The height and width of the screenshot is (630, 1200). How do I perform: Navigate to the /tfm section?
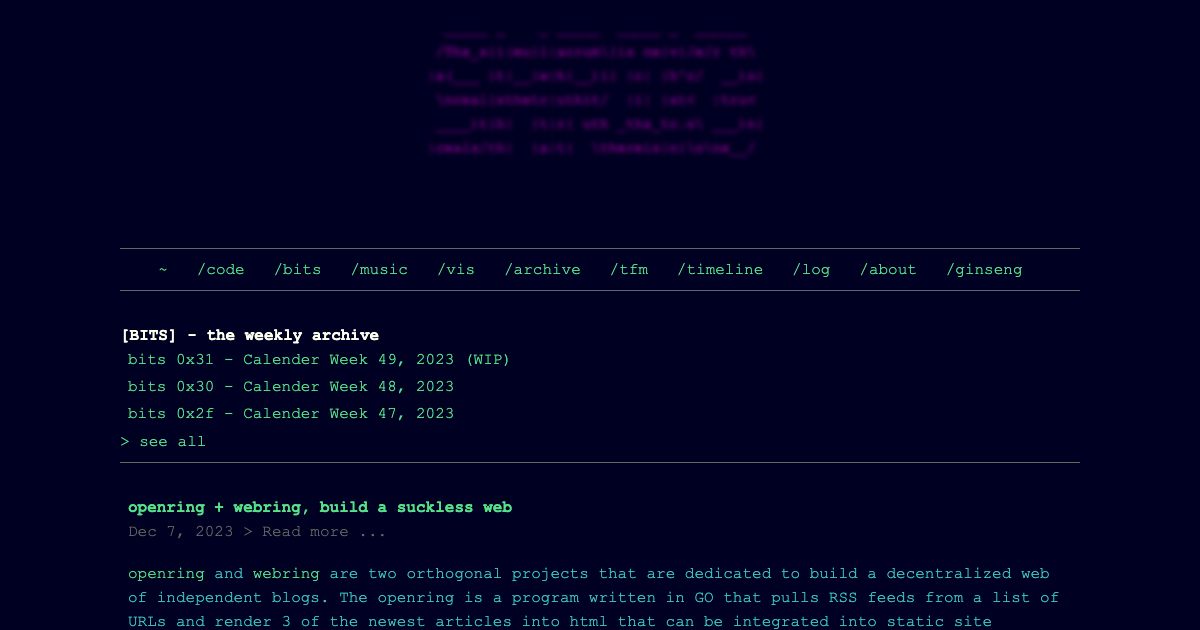coord(629,269)
